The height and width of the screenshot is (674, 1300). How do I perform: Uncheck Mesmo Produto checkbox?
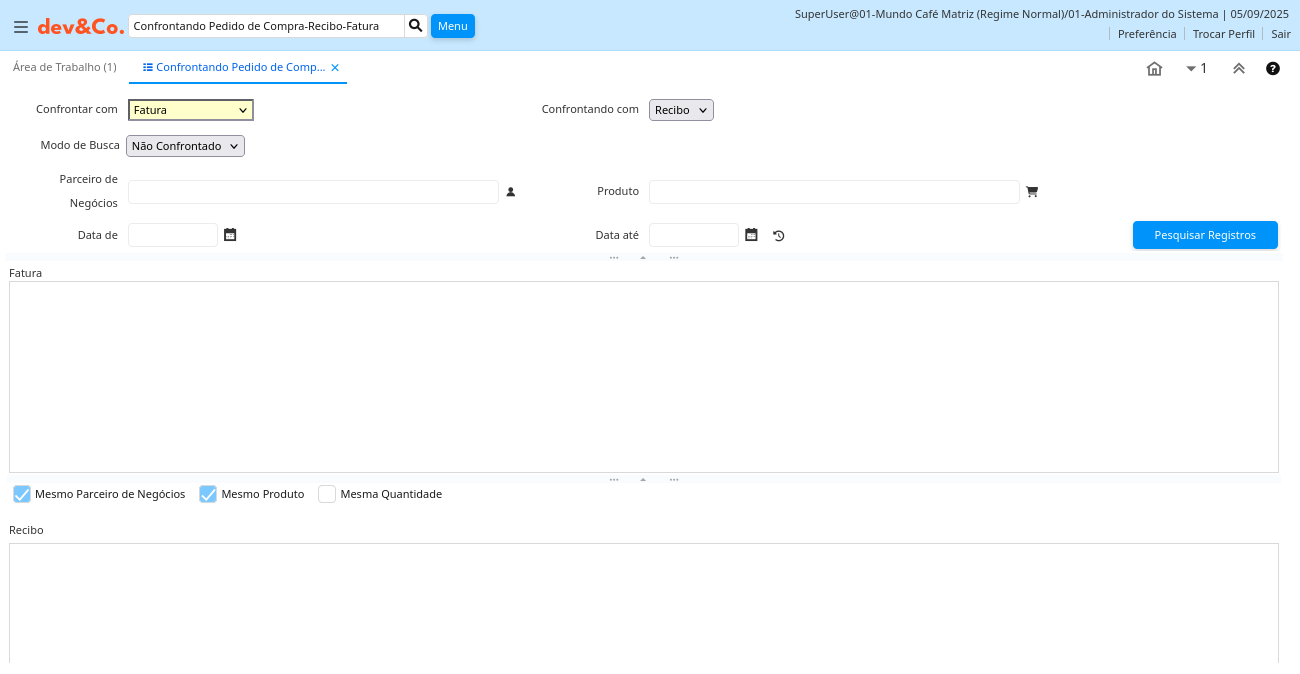[208, 494]
